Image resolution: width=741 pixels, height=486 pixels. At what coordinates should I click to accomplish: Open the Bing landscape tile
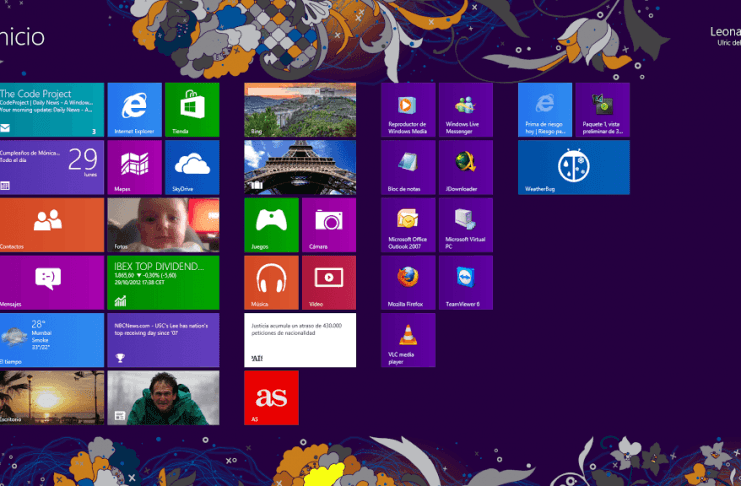click(300, 110)
